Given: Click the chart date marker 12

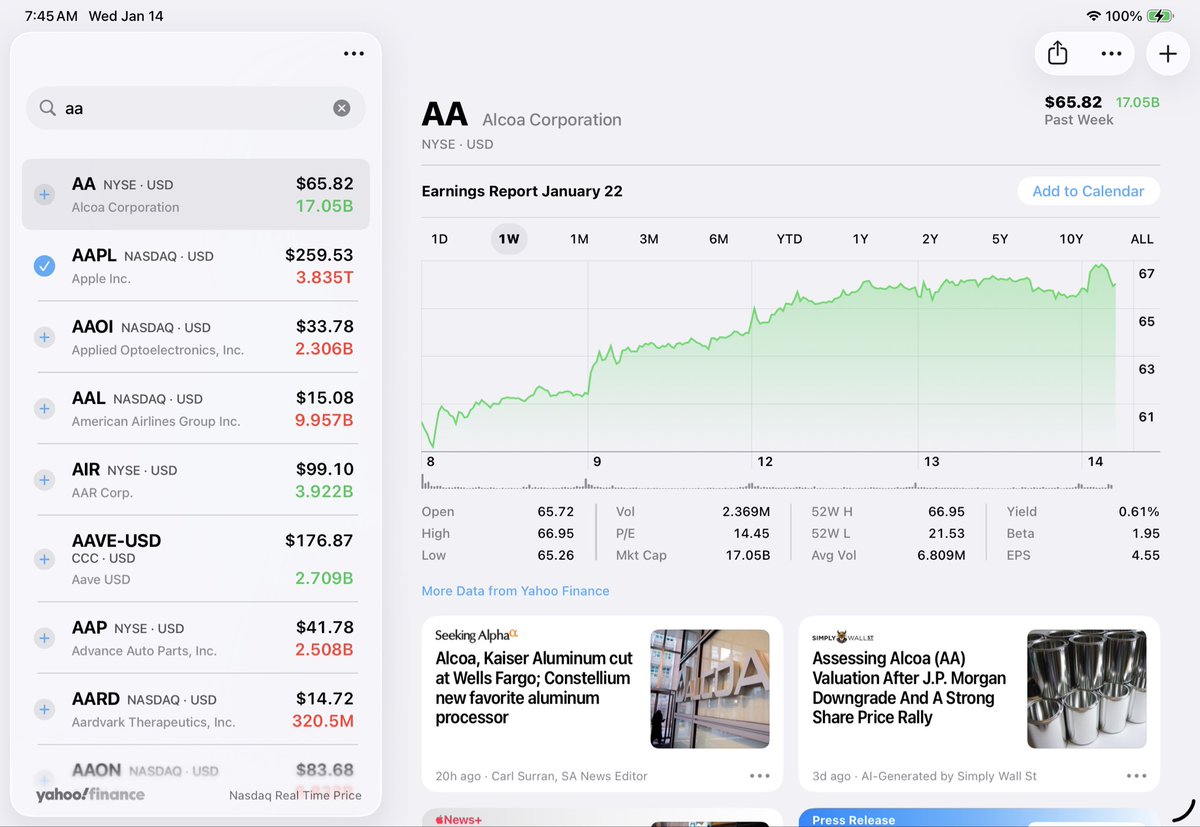Looking at the screenshot, I should [765, 461].
